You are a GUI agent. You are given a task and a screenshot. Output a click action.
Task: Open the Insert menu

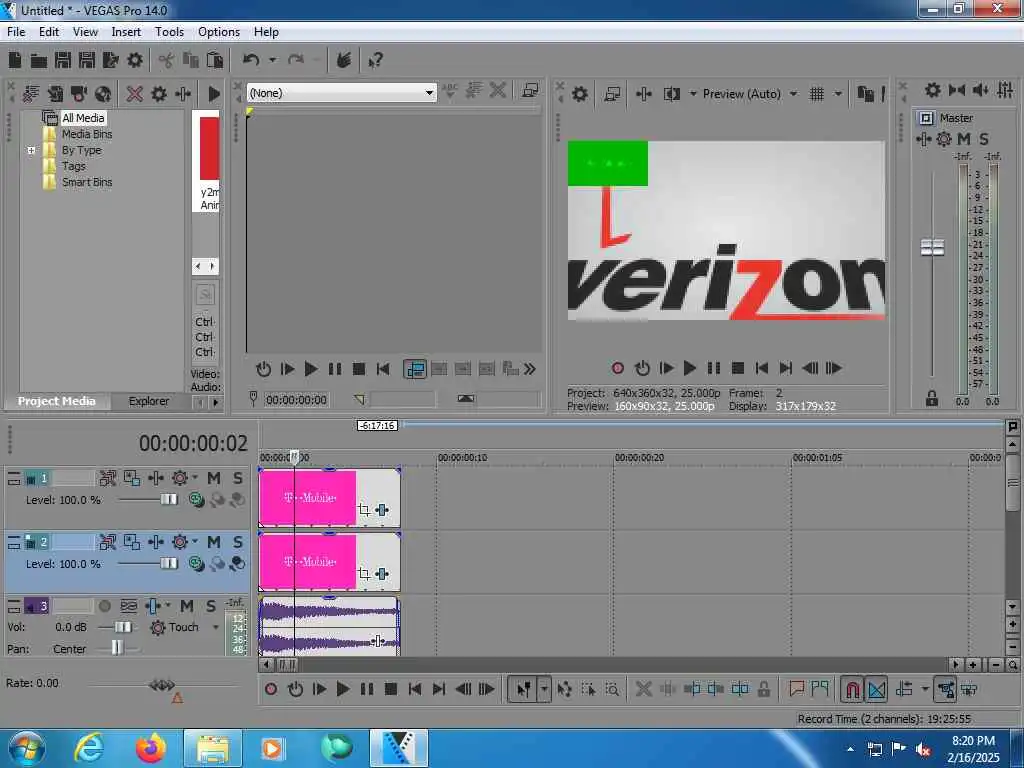[126, 31]
